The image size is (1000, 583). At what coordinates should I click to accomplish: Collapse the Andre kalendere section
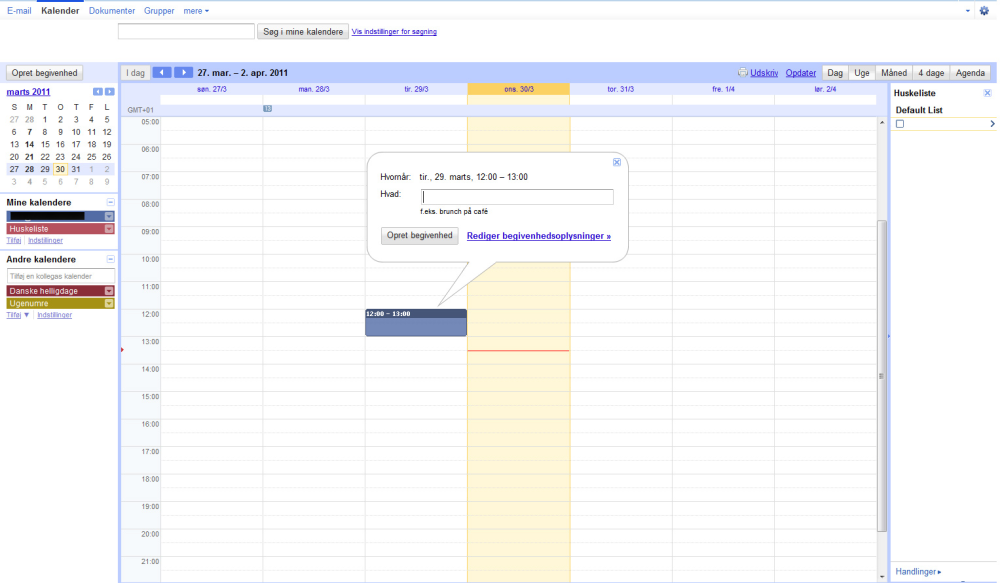(110, 259)
